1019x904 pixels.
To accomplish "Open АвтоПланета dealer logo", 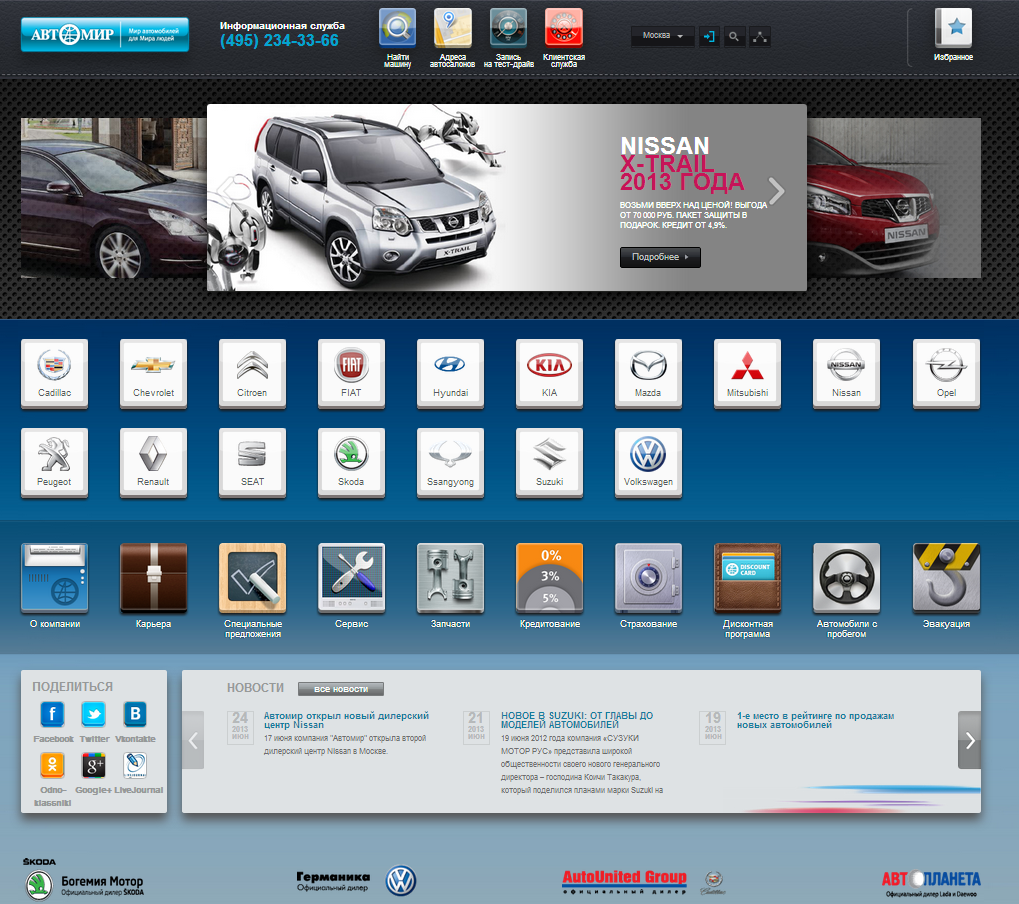I will (931, 884).
